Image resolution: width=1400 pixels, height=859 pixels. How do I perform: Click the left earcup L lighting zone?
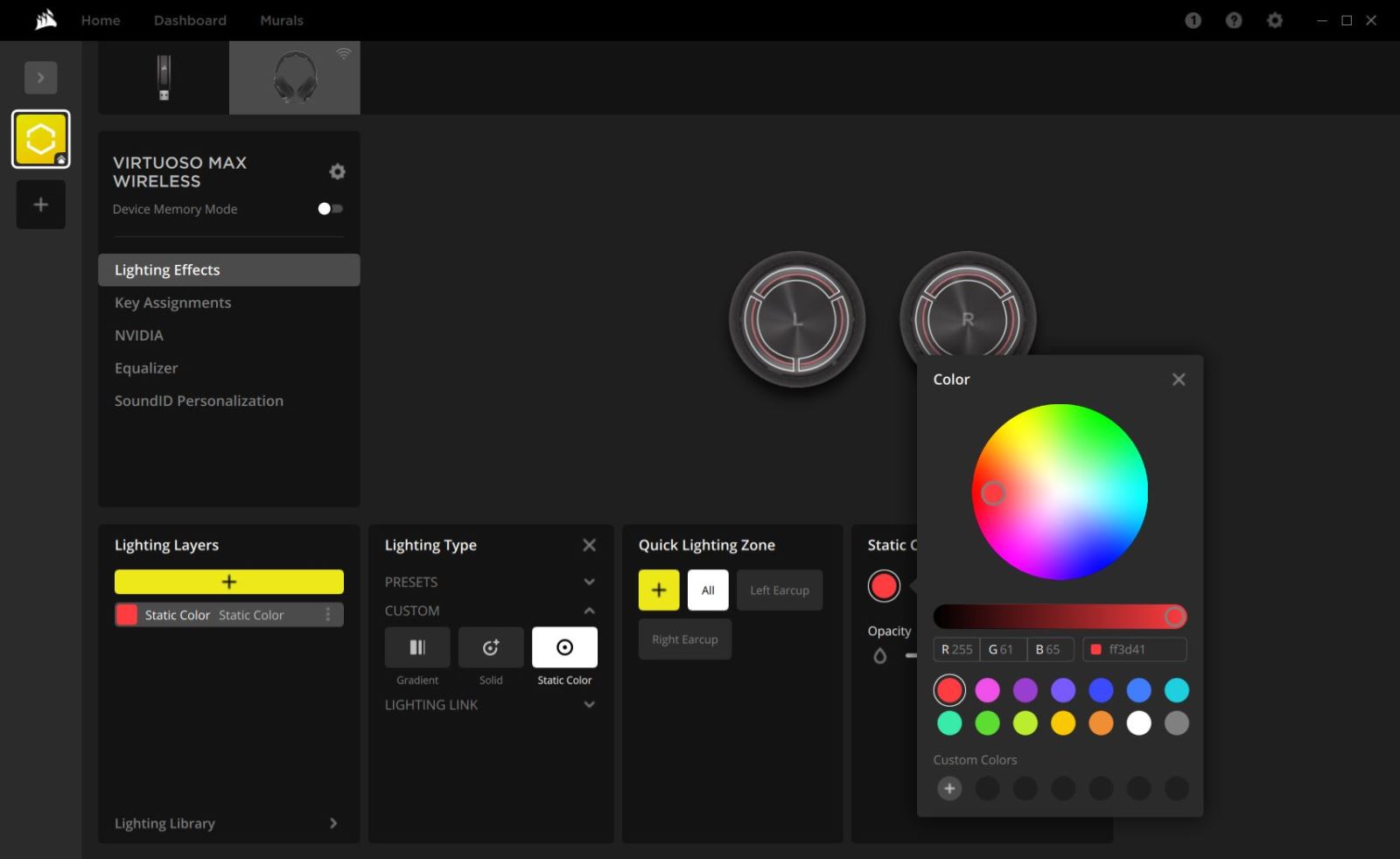point(796,319)
